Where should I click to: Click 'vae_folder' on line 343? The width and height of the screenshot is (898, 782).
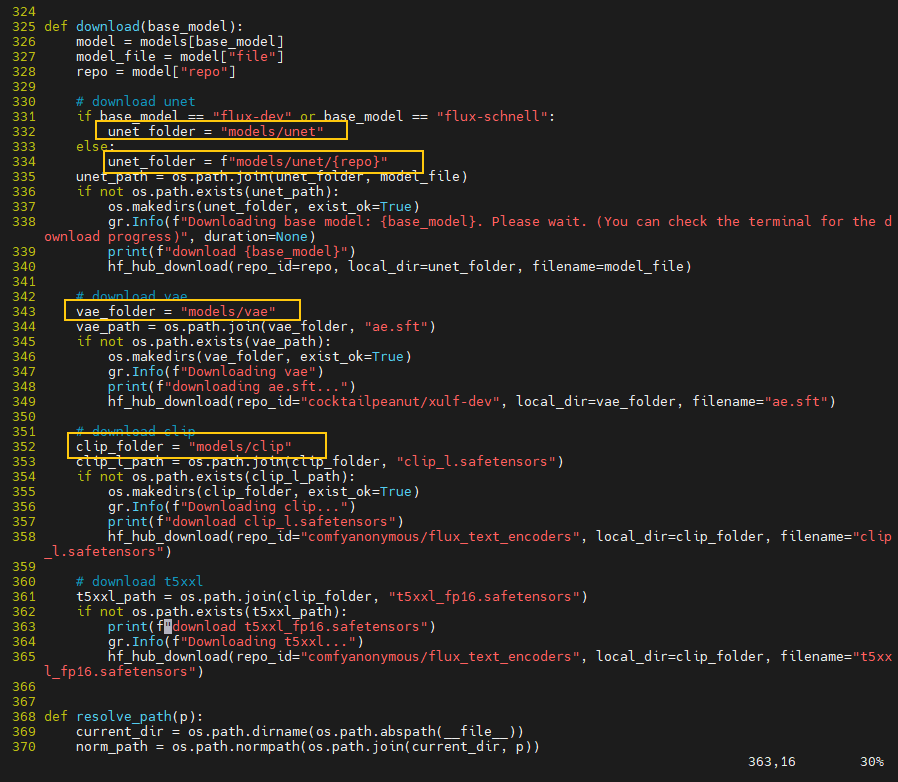116,311
